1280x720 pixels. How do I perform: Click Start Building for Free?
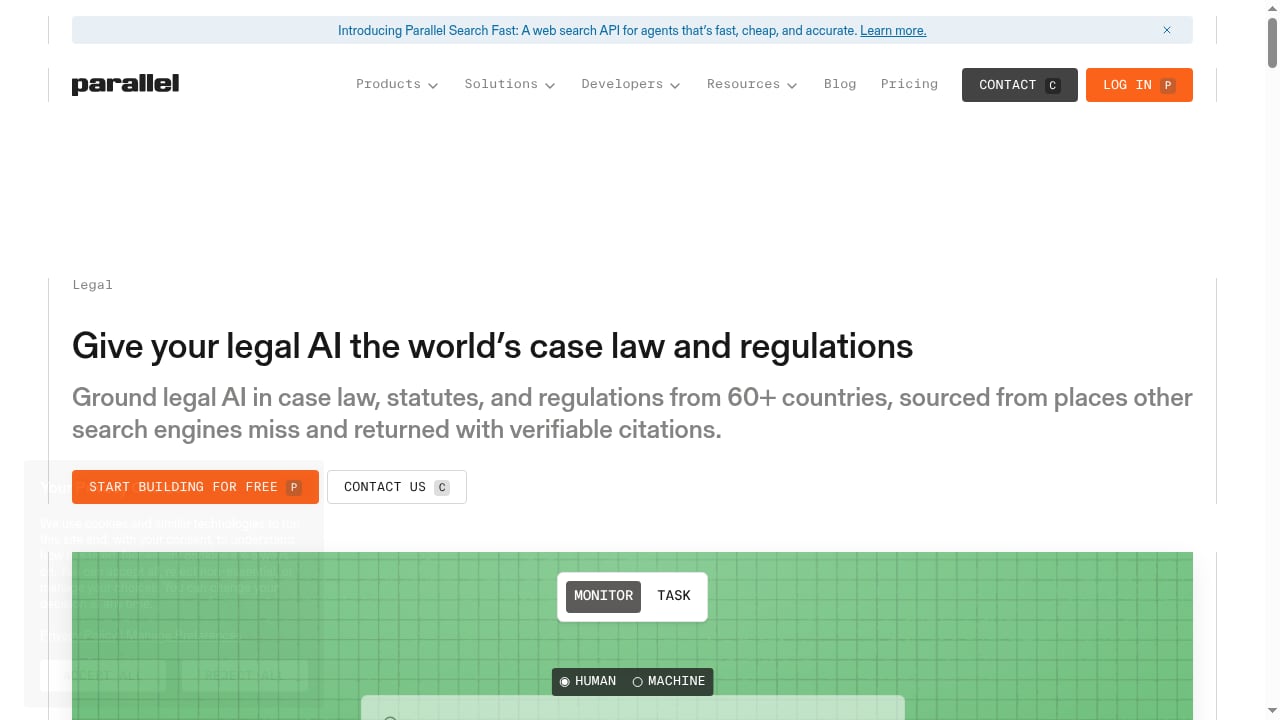[x=195, y=487]
